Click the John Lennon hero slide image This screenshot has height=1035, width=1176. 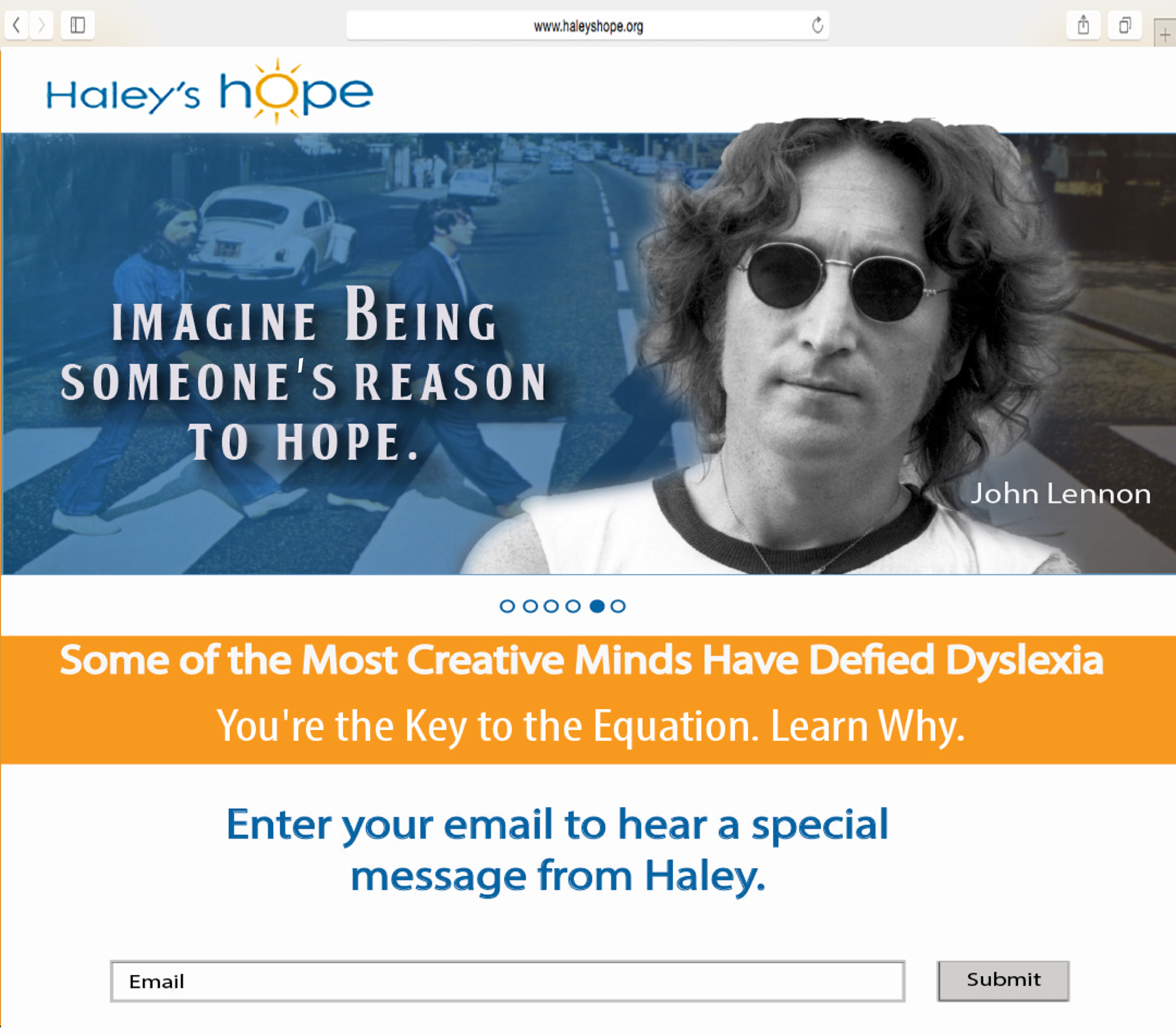pyautogui.click(x=588, y=354)
